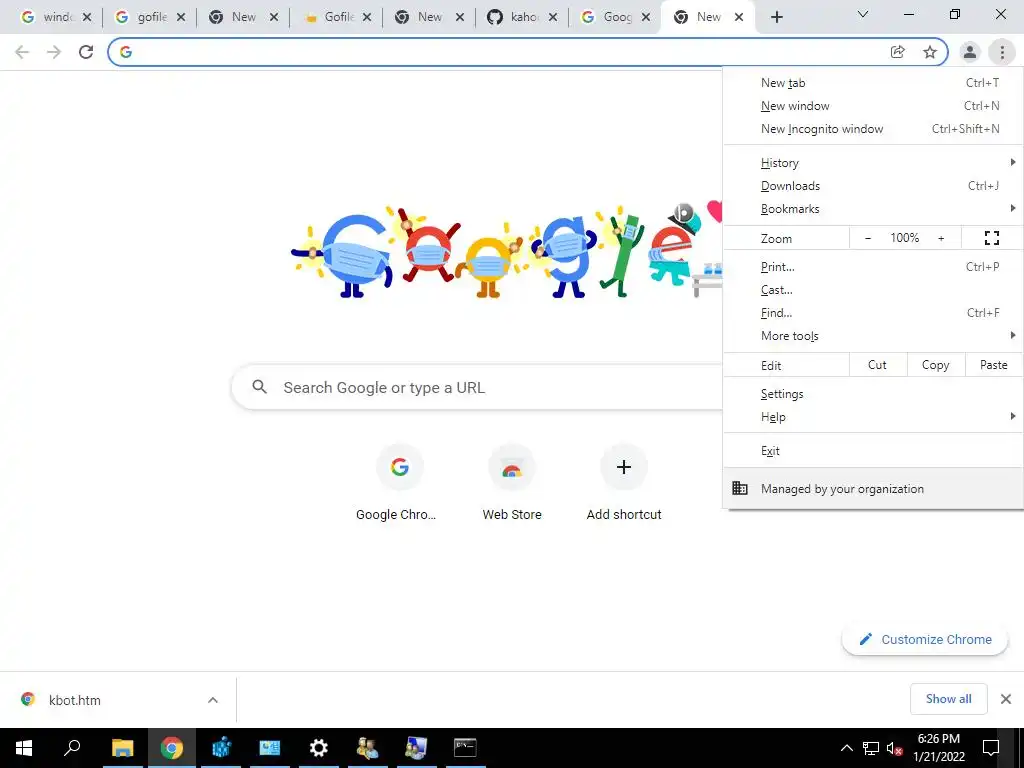Open File Explorer from taskbar
The height and width of the screenshot is (768, 1024).
(122, 748)
